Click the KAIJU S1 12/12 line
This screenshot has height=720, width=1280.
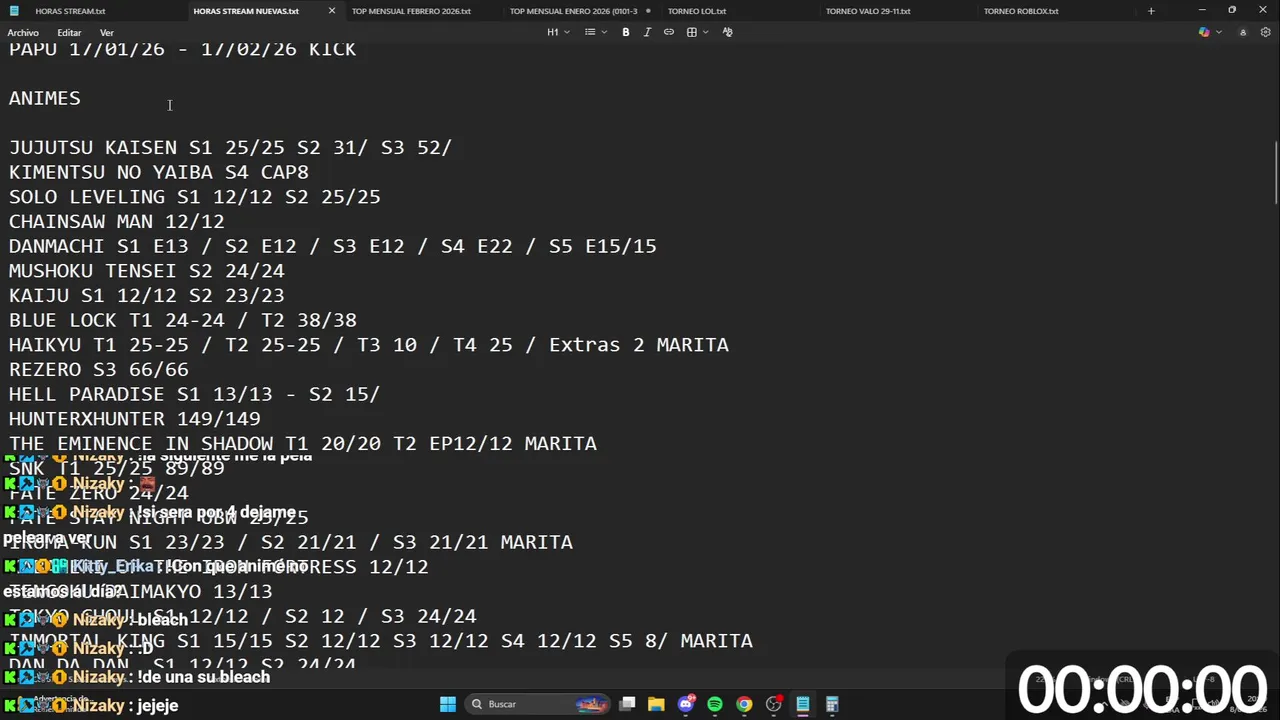147,295
